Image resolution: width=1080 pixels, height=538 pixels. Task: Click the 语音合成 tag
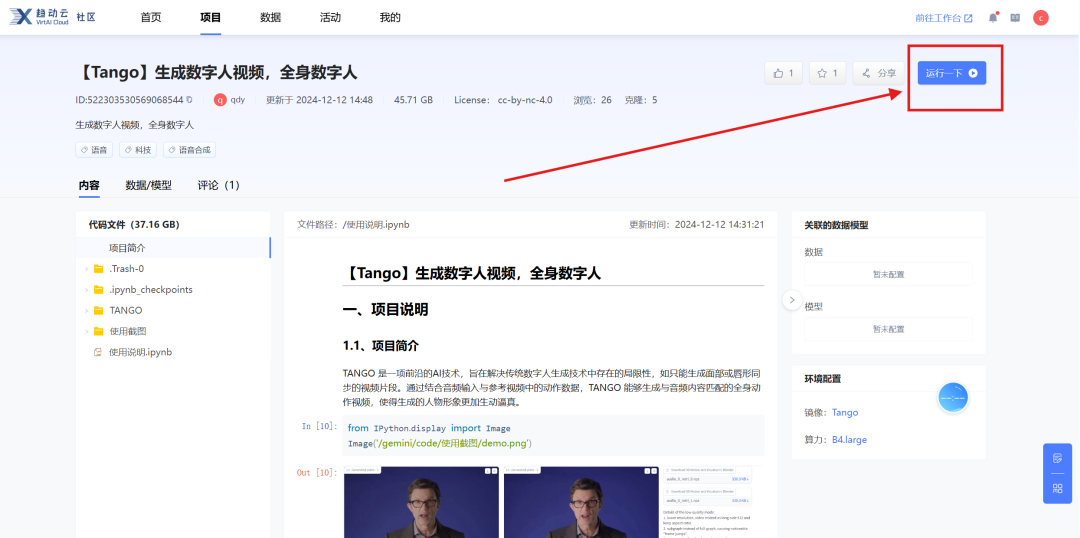[189, 149]
